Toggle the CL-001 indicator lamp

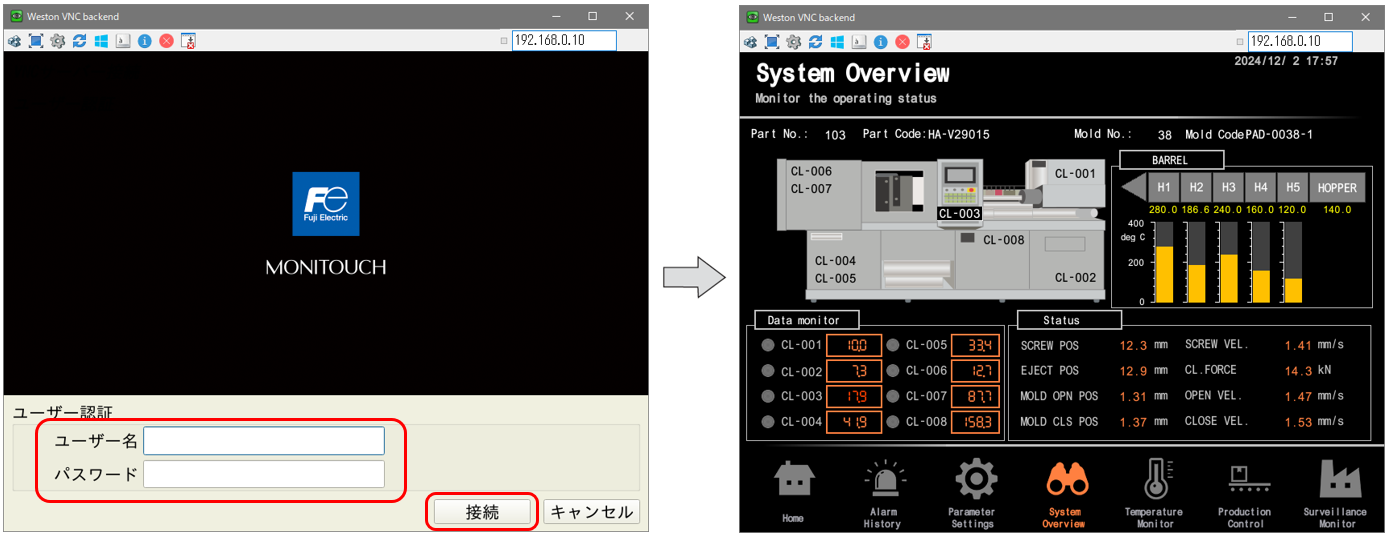[768, 346]
